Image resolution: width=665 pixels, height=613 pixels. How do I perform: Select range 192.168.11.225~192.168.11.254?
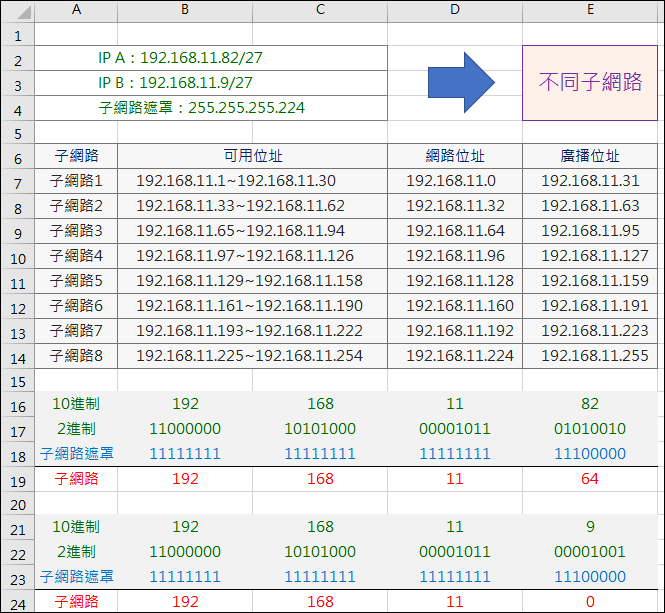tap(252, 356)
